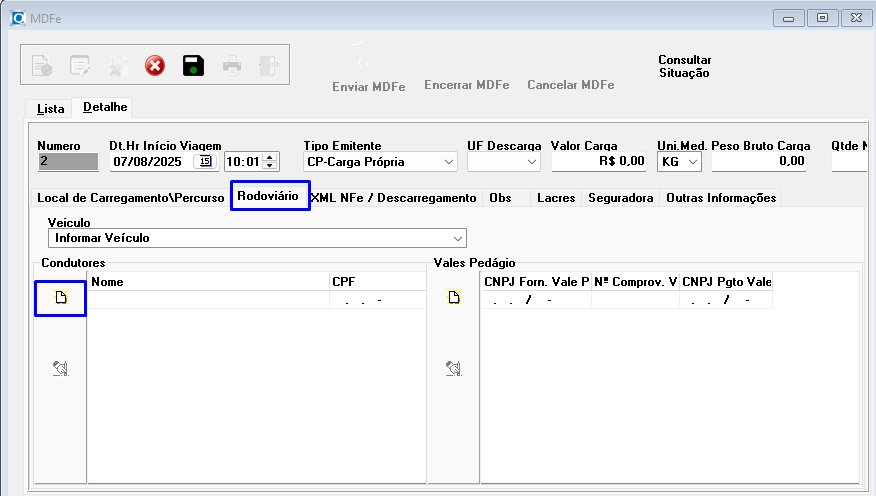876x496 pixels.
Task: Click the print icon in toolbar
Action: pyautogui.click(x=232, y=66)
